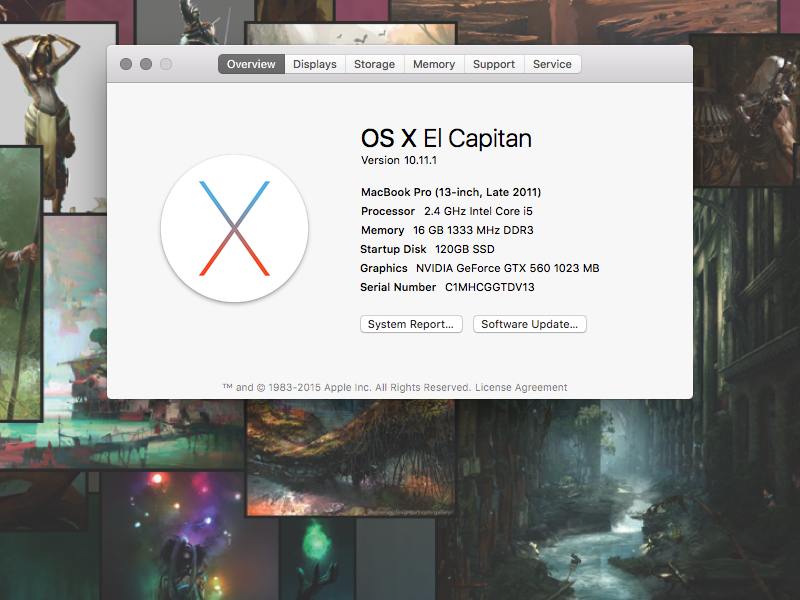Minimize the About This Mac window
Viewport: 800px width, 600px height.
pyautogui.click(x=146, y=64)
